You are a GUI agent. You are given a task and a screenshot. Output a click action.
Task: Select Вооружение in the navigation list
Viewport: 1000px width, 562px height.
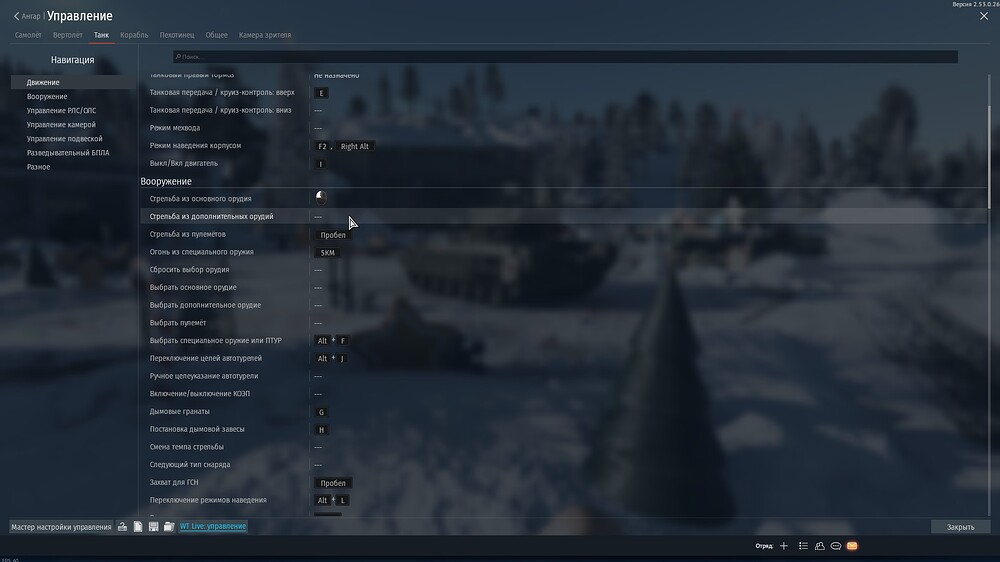(x=73, y=96)
